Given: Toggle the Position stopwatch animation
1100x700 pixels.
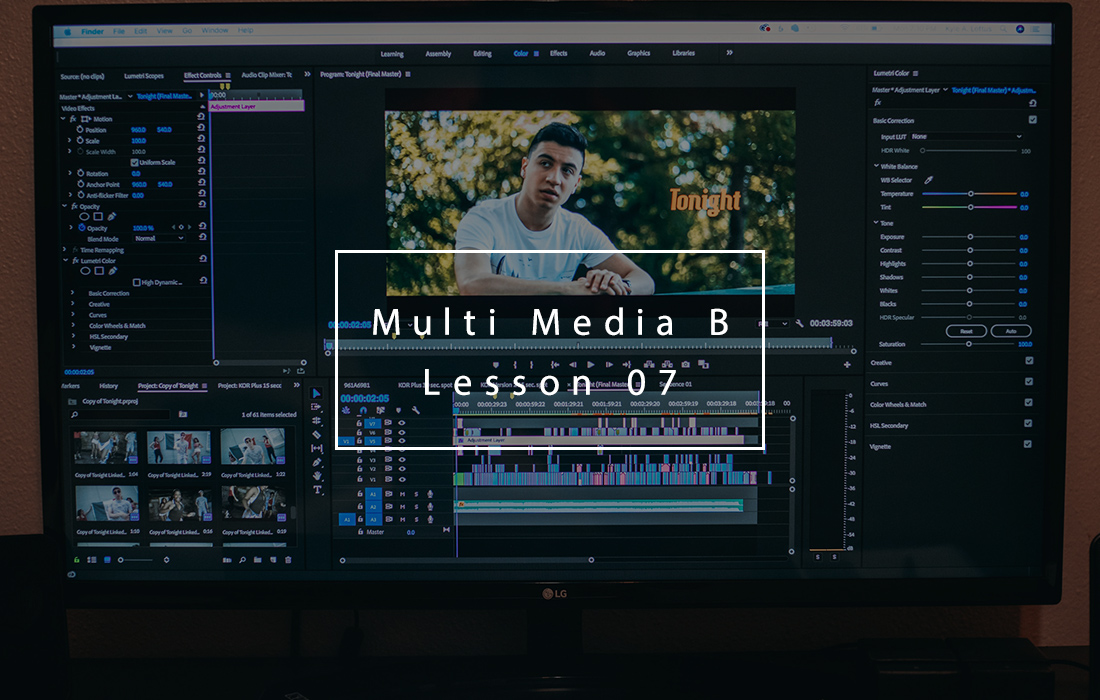Looking at the screenshot, I should [x=80, y=130].
